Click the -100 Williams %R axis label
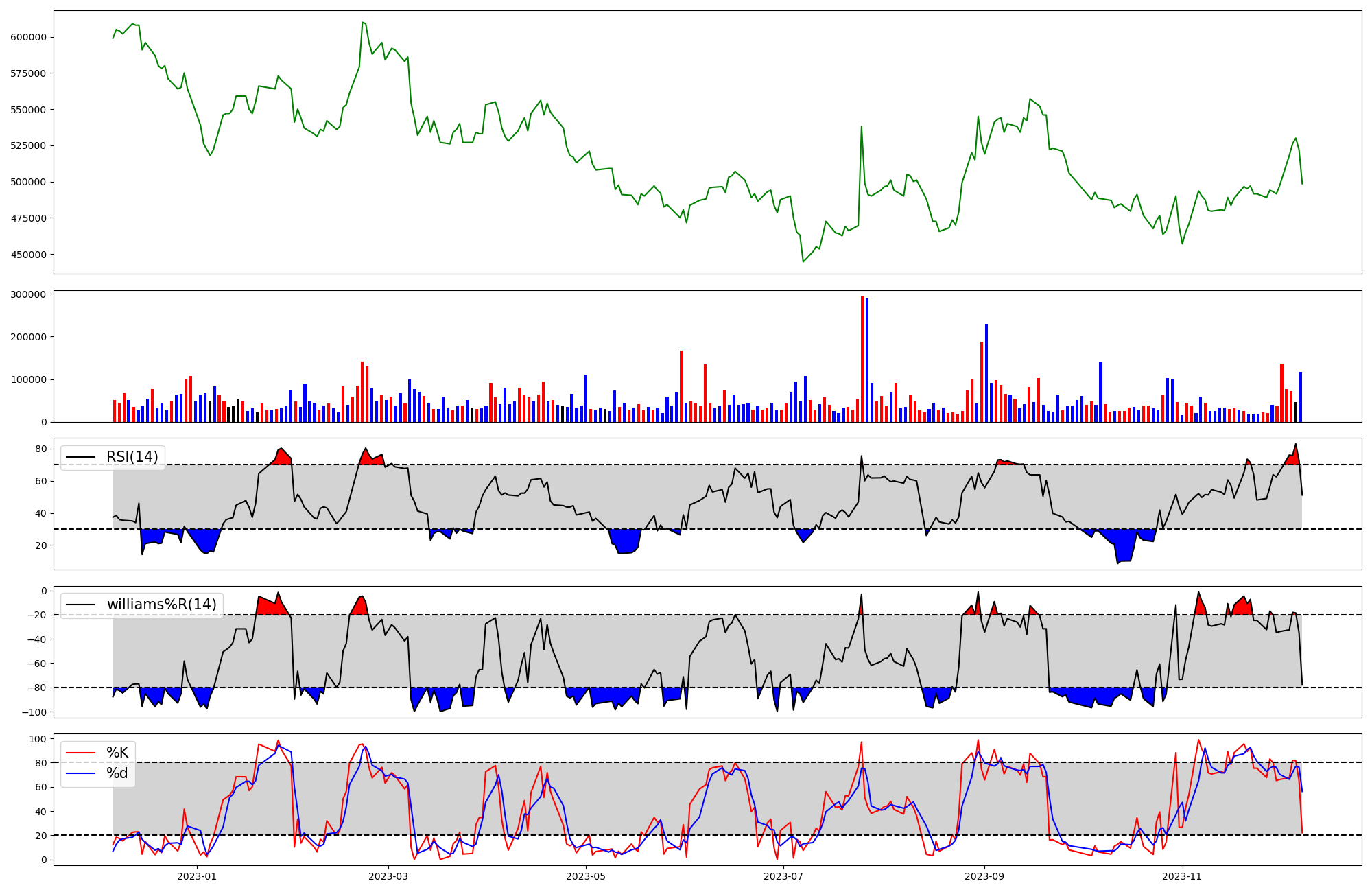The width and height of the screenshot is (1372, 892). click(34, 712)
